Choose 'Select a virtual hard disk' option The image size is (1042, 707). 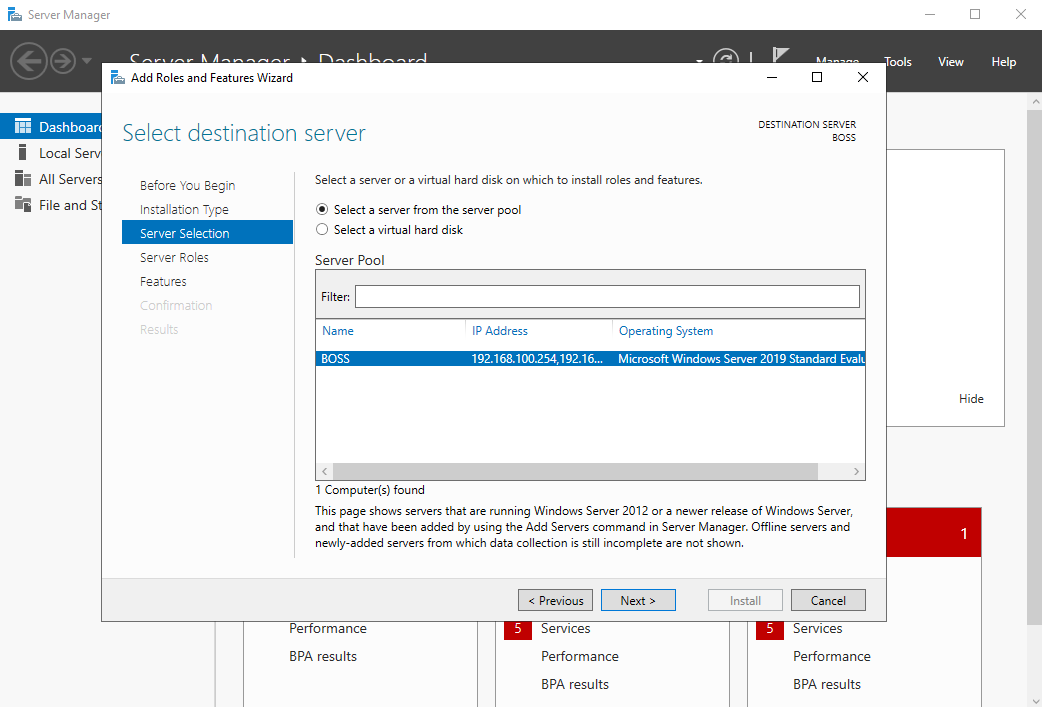pyautogui.click(x=322, y=230)
